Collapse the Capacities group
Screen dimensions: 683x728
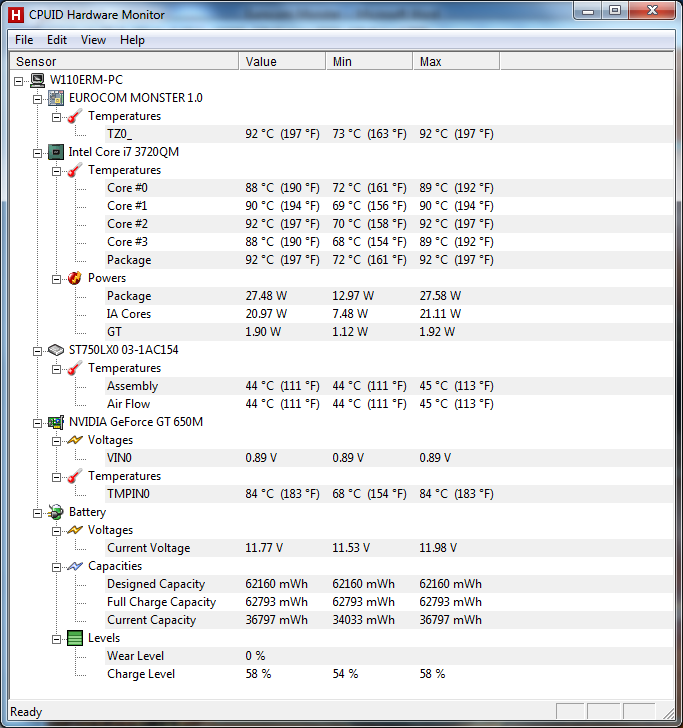(56, 568)
